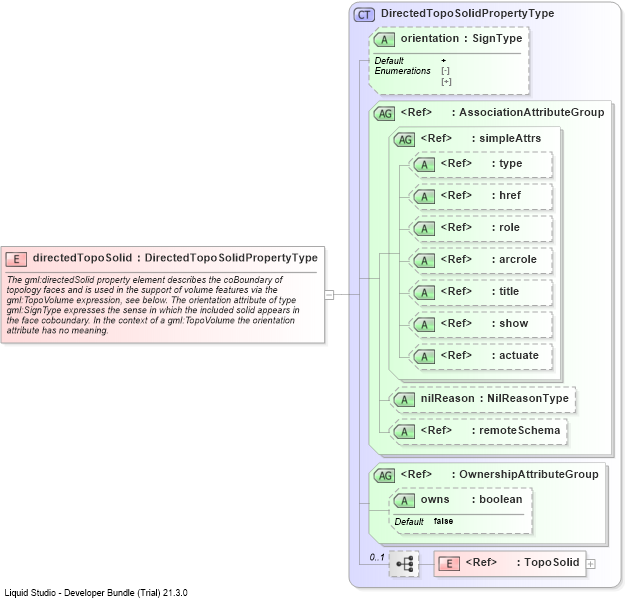Click the Default false value of owns
This screenshot has width=625, height=598.
coord(443,521)
